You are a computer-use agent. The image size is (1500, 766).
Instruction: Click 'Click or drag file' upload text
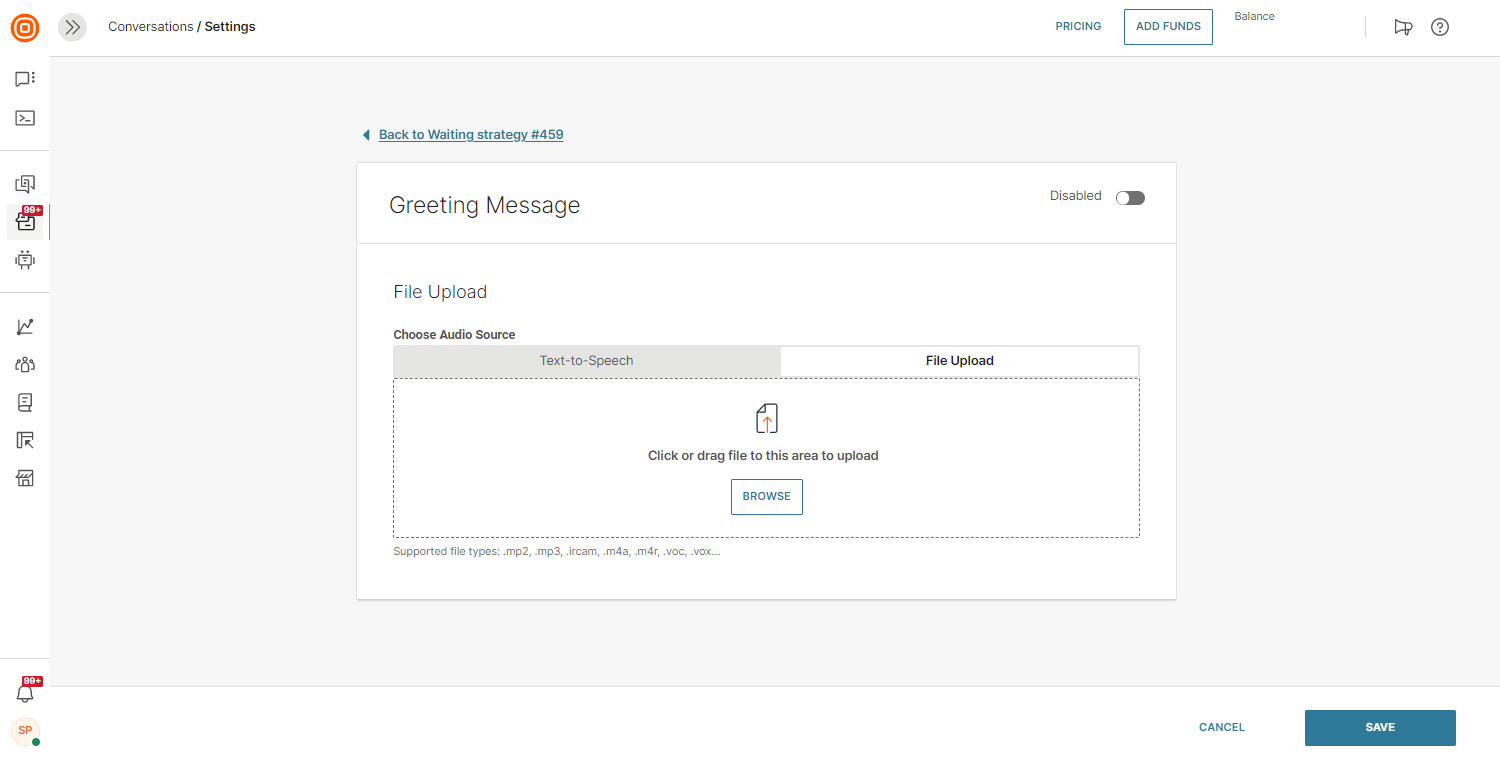(x=763, y=456)
